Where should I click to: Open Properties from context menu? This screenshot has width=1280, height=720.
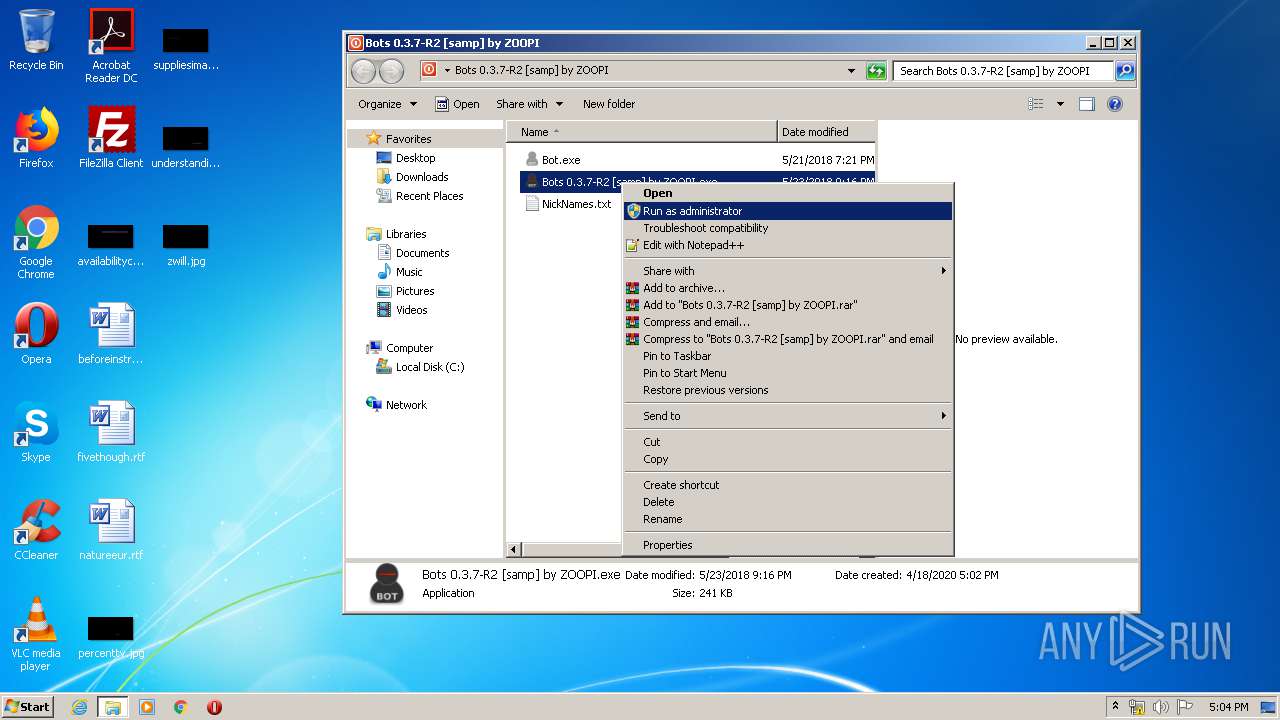coord(787,545)
